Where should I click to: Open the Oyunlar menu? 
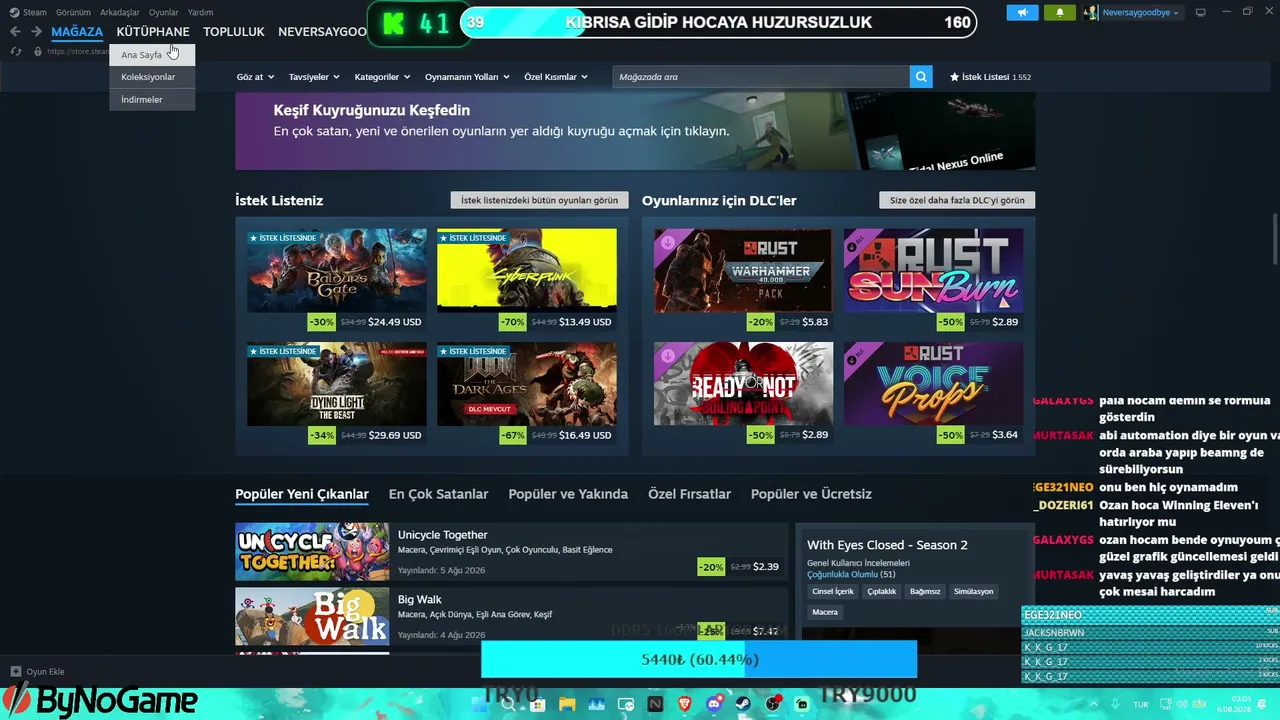coord(164,12)
